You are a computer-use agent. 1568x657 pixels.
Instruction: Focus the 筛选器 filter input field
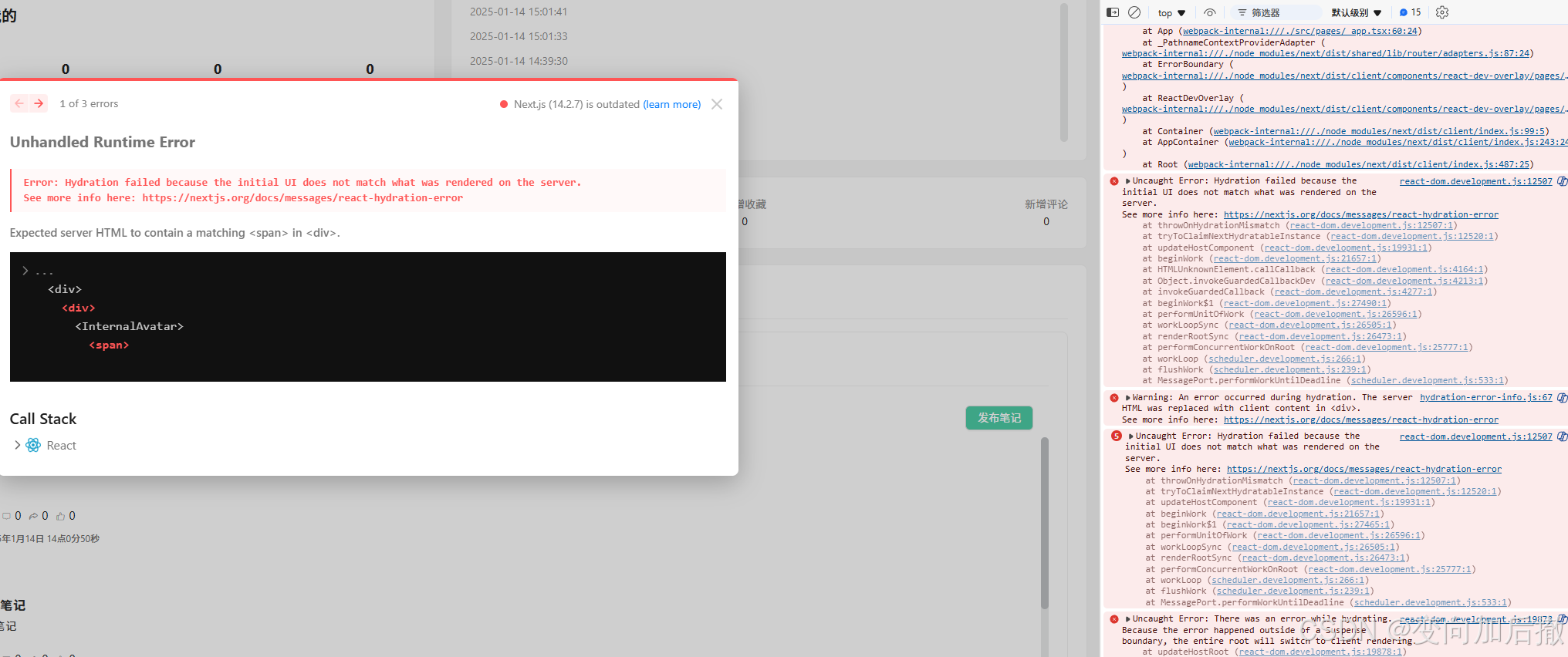tap(1275, 12)
